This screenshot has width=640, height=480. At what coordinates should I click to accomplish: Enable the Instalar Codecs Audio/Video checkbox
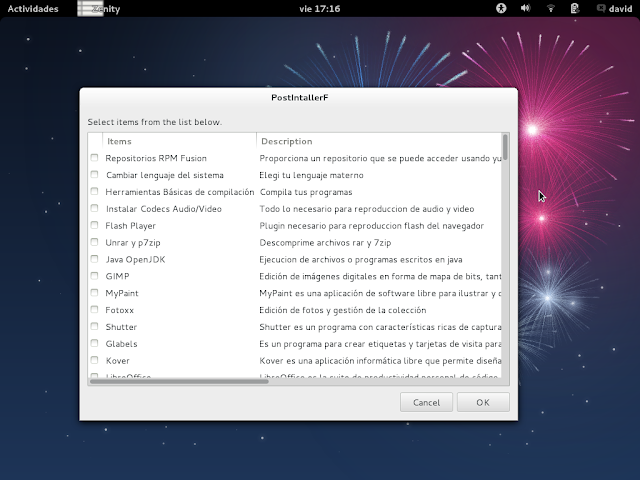(x=94, y=208)
